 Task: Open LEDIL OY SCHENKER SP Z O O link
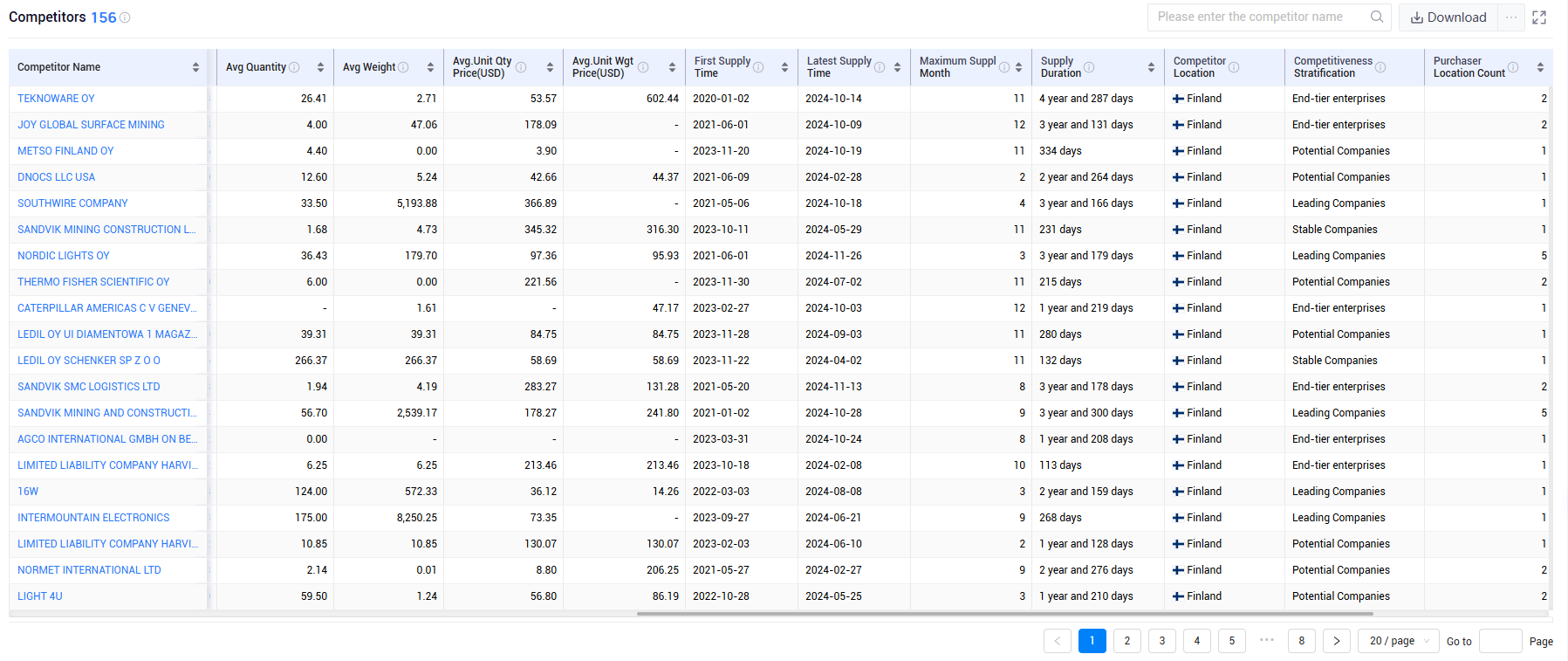89,361
